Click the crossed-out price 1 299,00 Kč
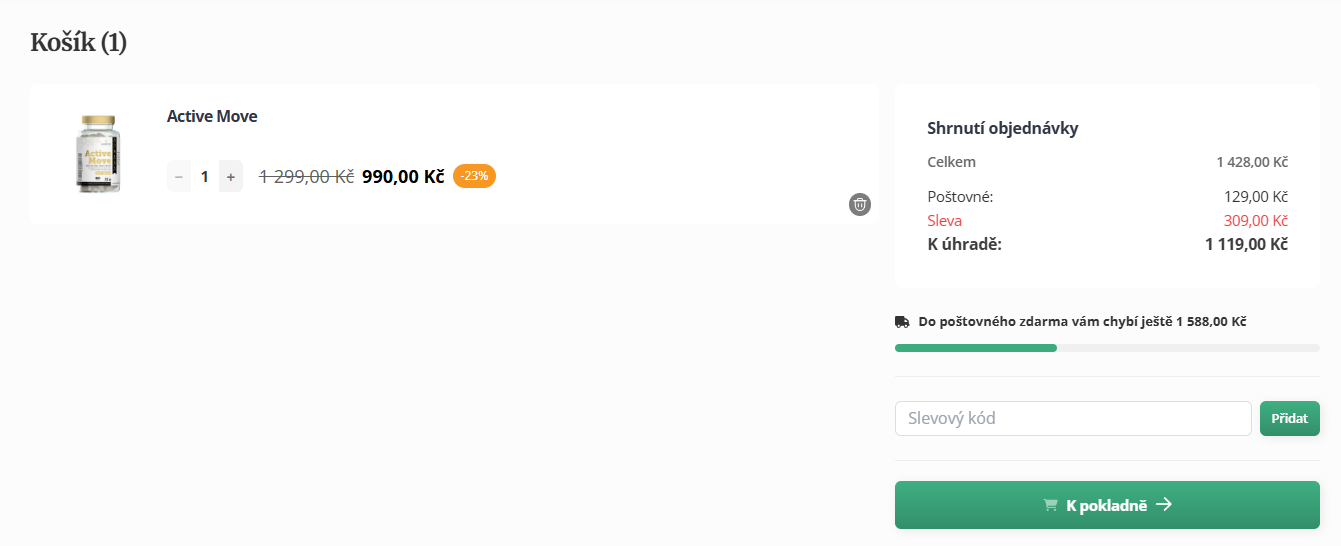The height and width of the screenshot is (546, 1341). tap(306, 176)
